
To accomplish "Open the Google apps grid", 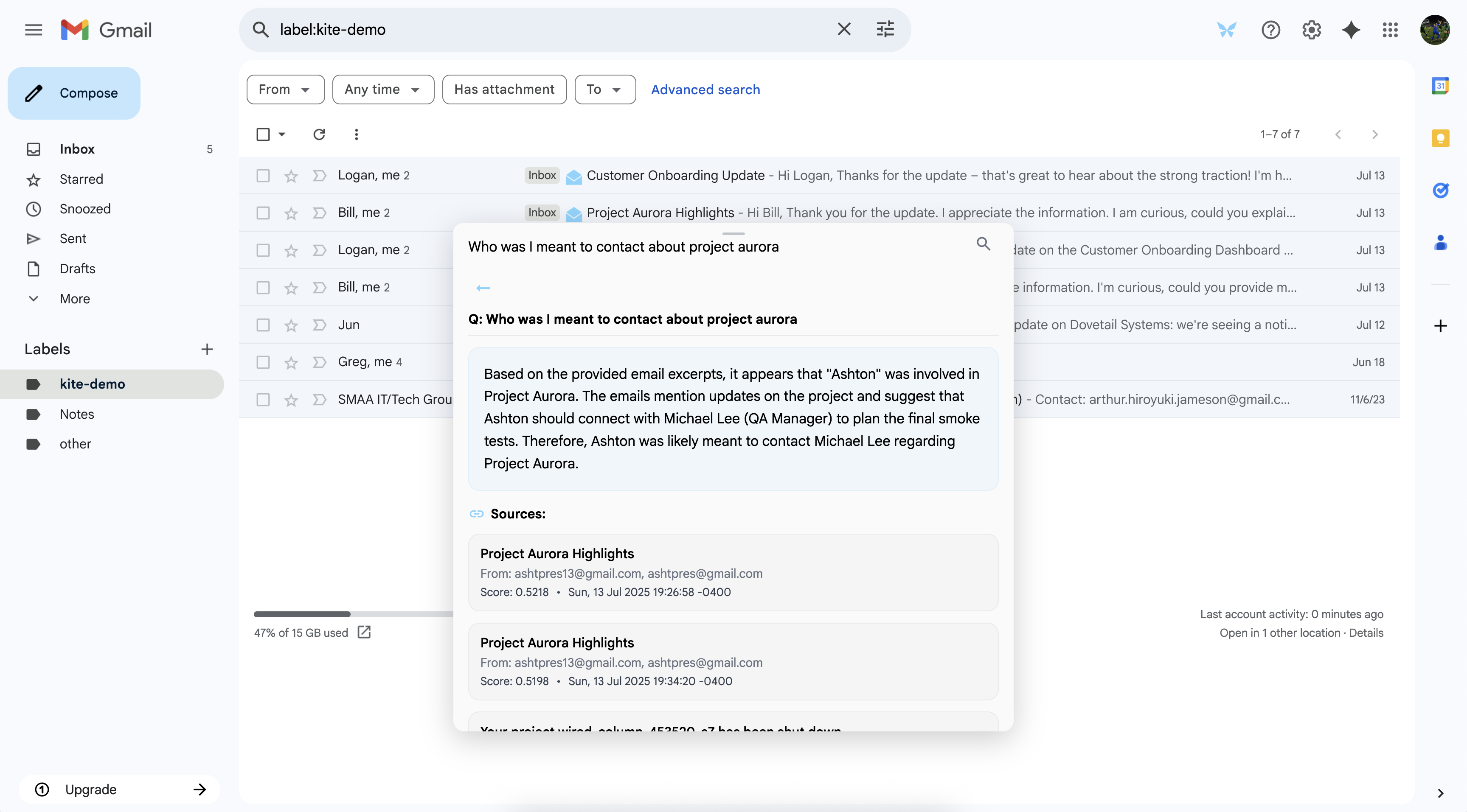I will [1390, 30].
